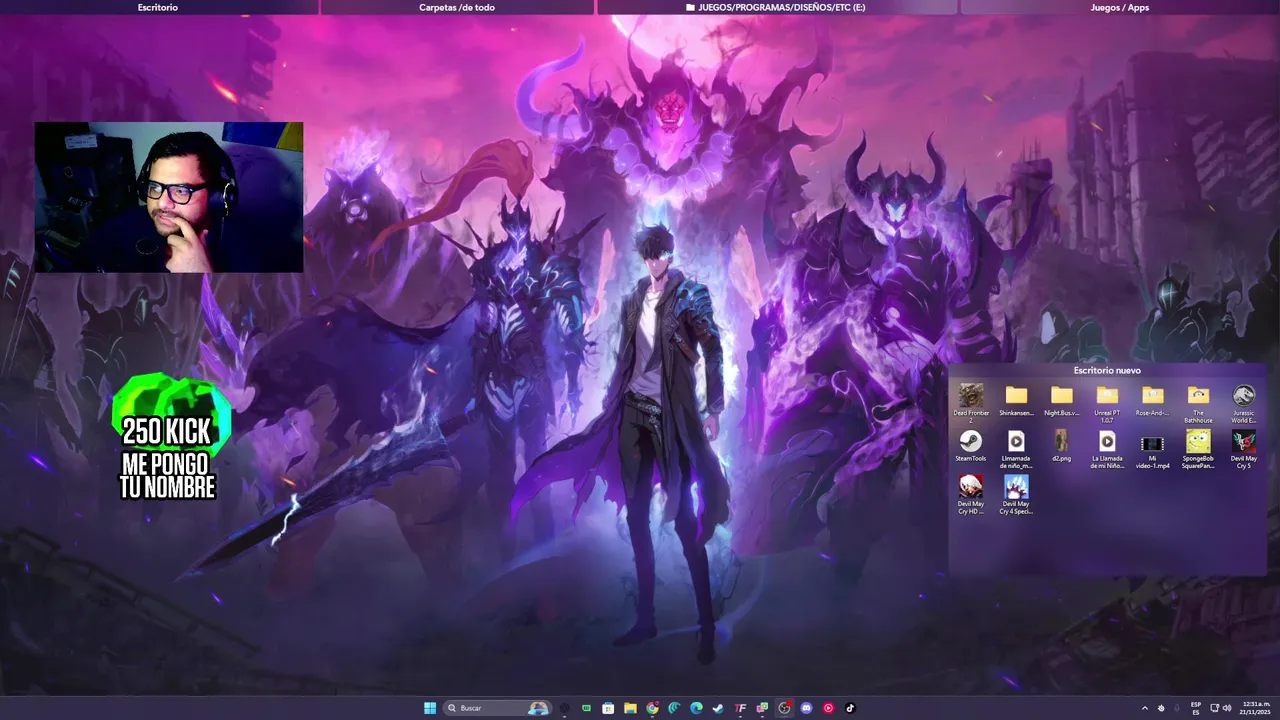This screenshot has height=720, width=1280.
Task: Open the TF app on taskbar
Action: pyautogui.click(x=740, y=708)
